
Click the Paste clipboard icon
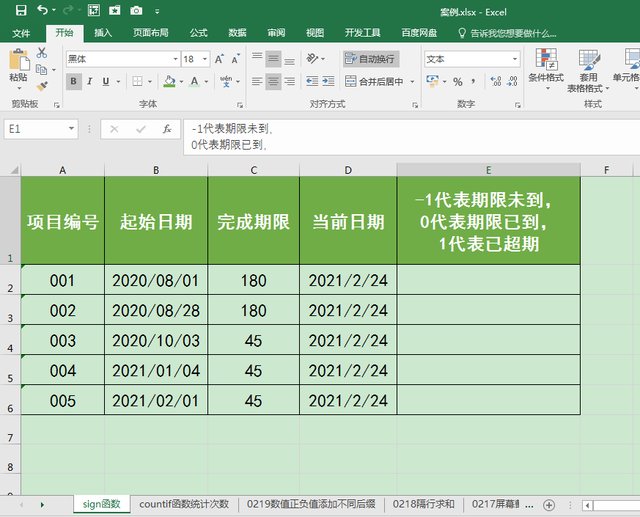pyautogui.click(x=19, y=59)
